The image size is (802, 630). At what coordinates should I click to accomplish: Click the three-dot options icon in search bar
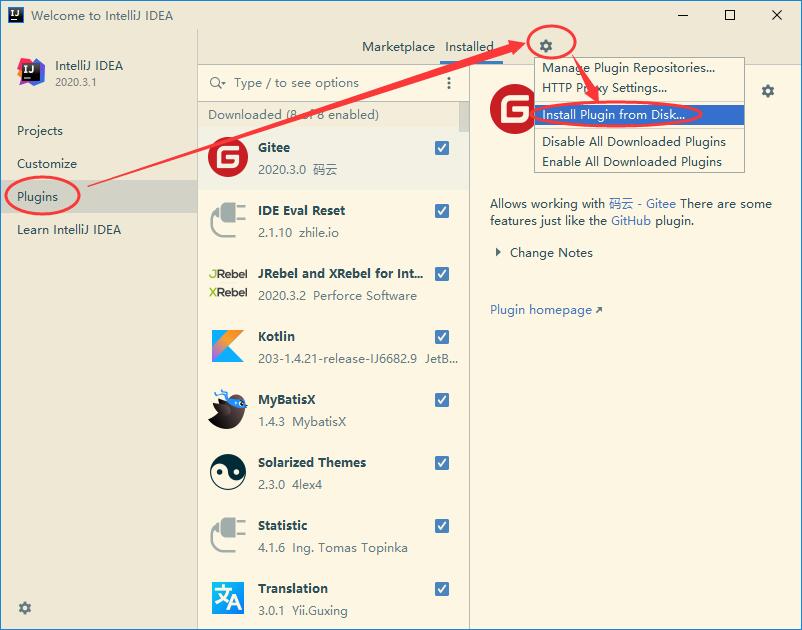pos(449,83)
